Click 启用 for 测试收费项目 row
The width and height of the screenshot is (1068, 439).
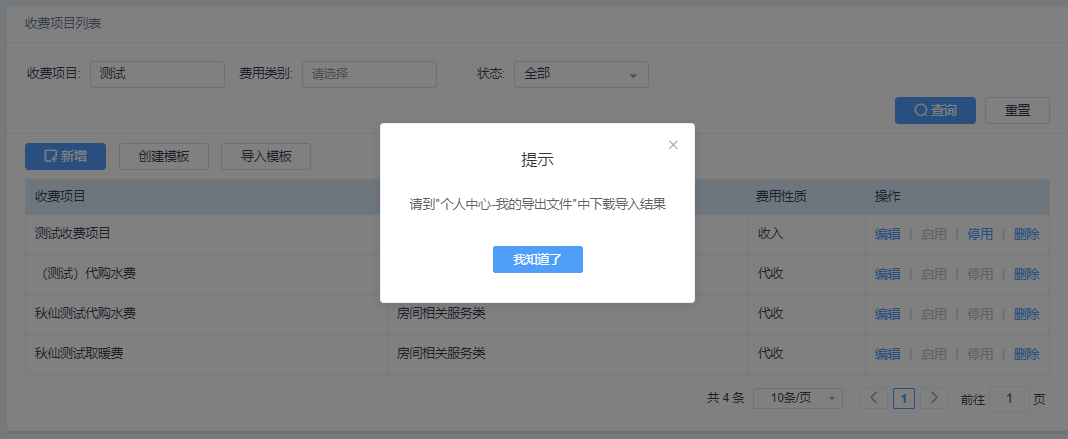click(x=933, y=234)
